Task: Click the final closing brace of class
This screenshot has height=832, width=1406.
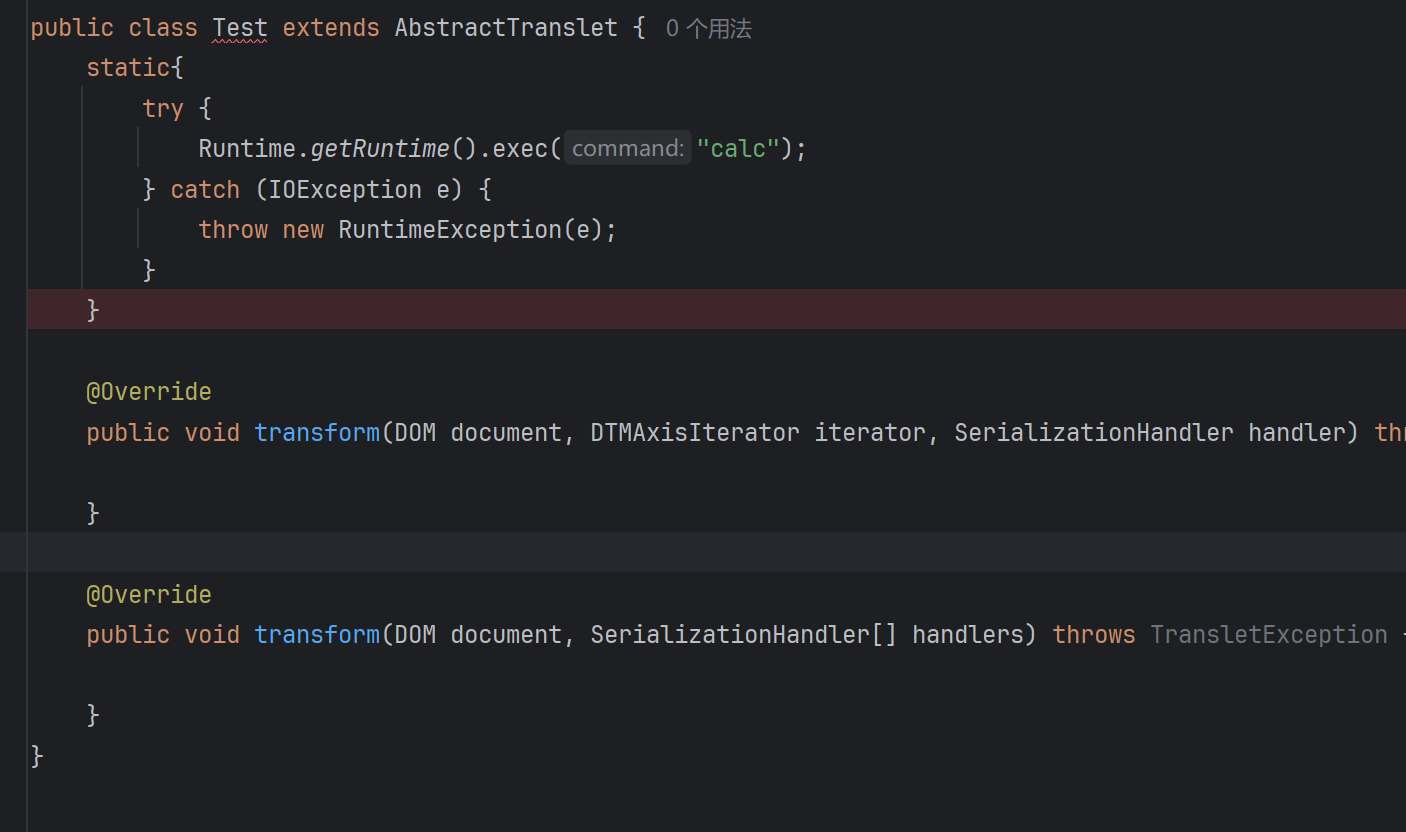Action: tap(37, 756)
